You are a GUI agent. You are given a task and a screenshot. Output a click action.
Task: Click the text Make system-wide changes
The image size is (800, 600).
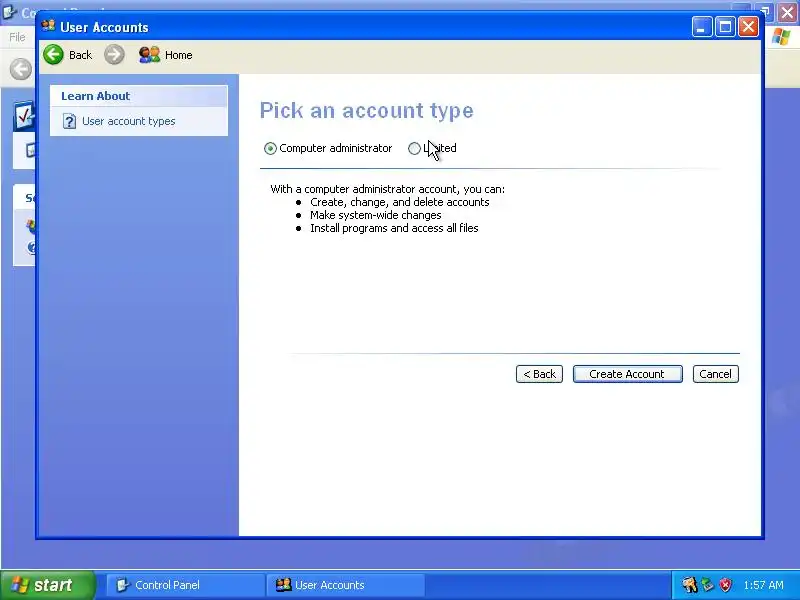(376, 215)
